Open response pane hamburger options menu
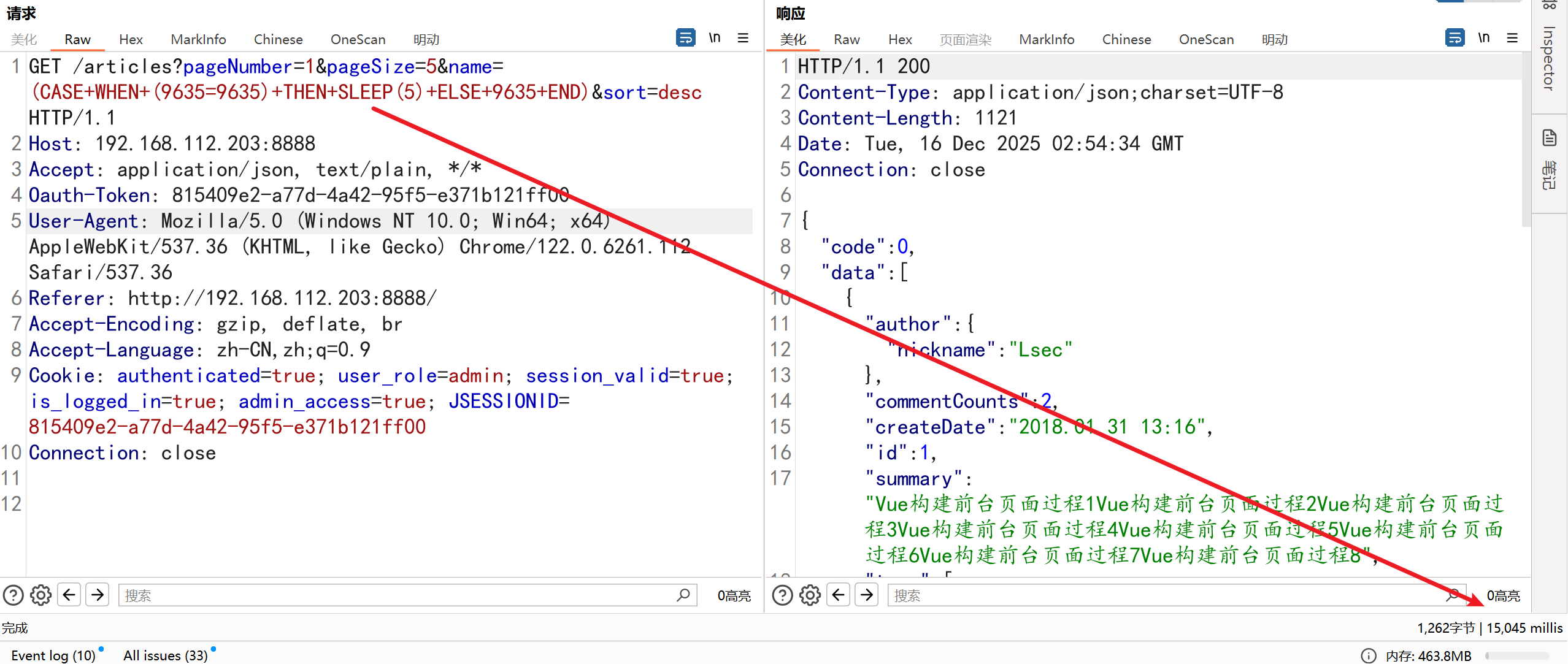The width and height of the screenshot is (1568, 664). coord(1512,38)
